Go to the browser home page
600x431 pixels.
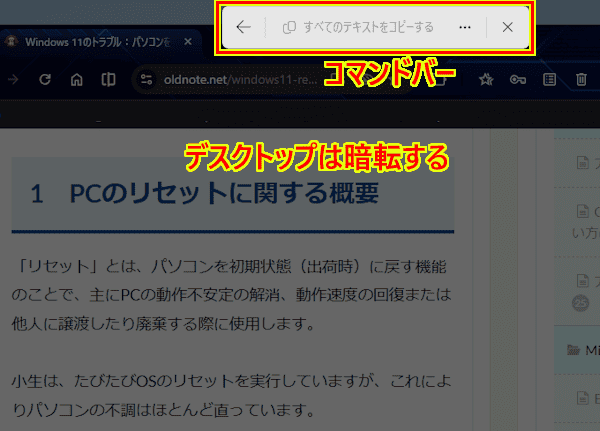pyautogui.click(x=76, y=79)
